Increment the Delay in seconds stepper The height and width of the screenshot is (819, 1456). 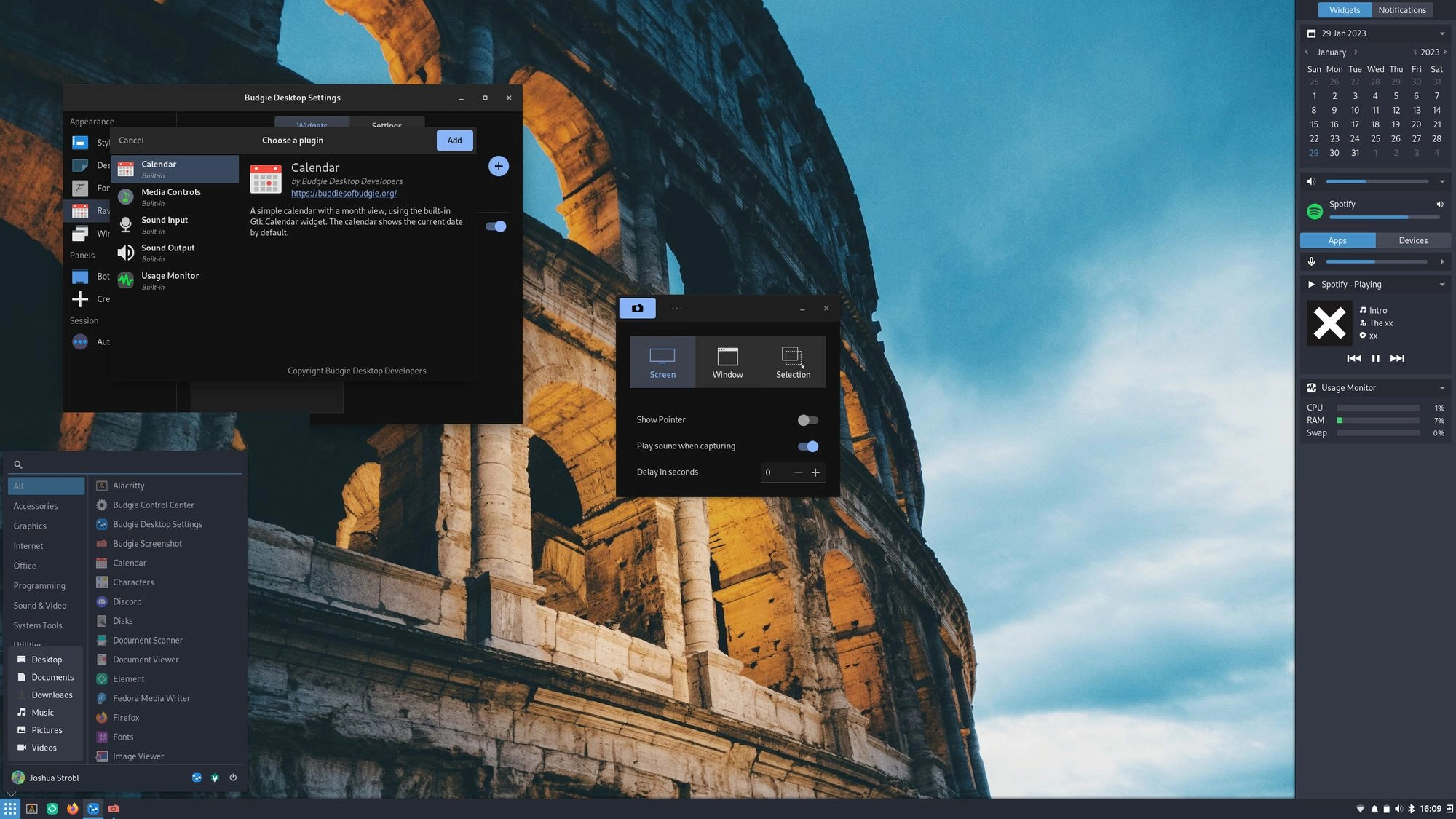click(815, 472)
